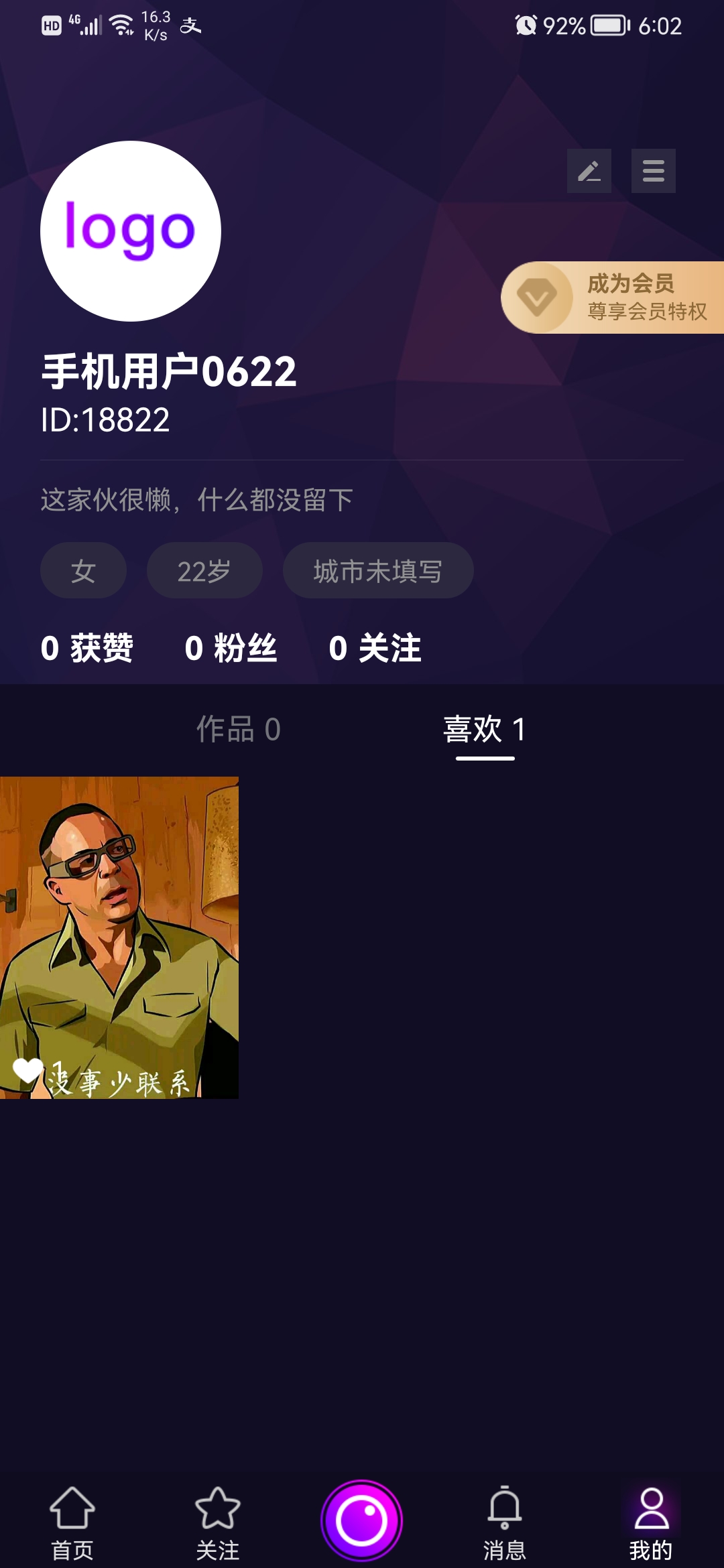Tap the 女 gender tag
The image size is (724, 1568).
[83, 570]
